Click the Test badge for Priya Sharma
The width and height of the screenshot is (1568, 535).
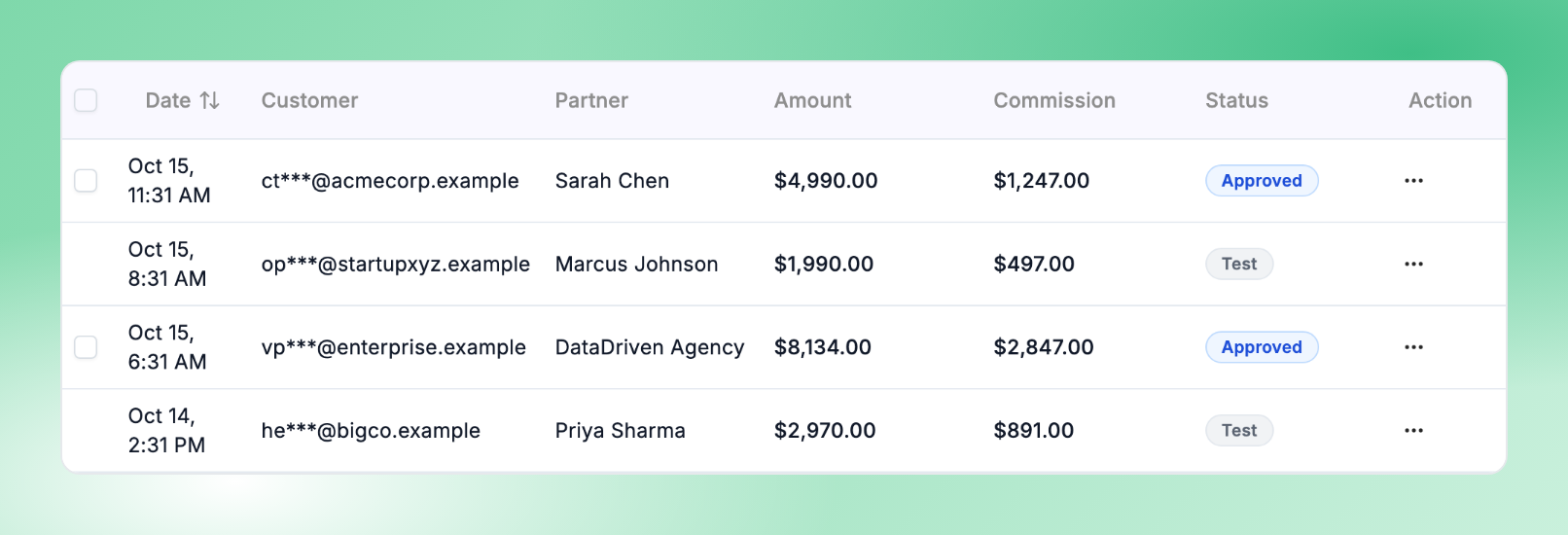pos(1239,431)
